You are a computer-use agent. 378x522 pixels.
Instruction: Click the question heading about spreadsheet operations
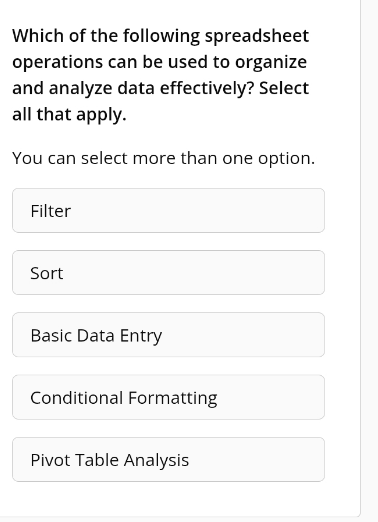161,75
